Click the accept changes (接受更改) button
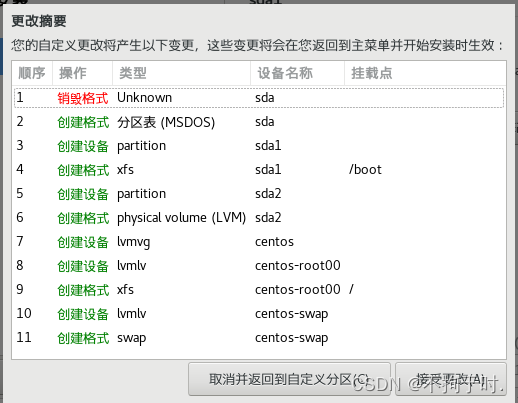Image resolution: width=518 pixels, height=403 pixels. pos(451,379)
